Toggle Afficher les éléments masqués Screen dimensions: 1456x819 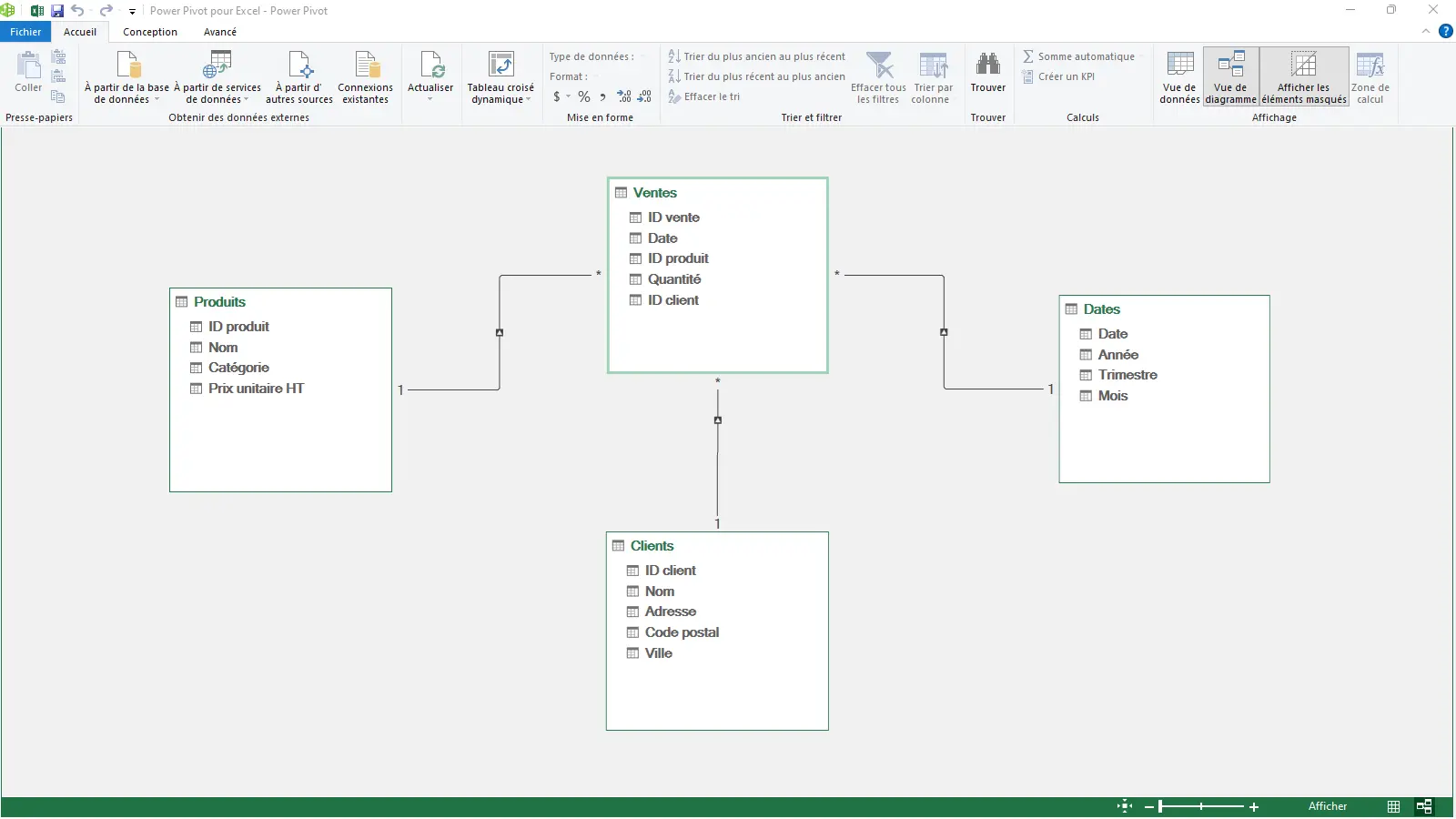coord(1304,77)
